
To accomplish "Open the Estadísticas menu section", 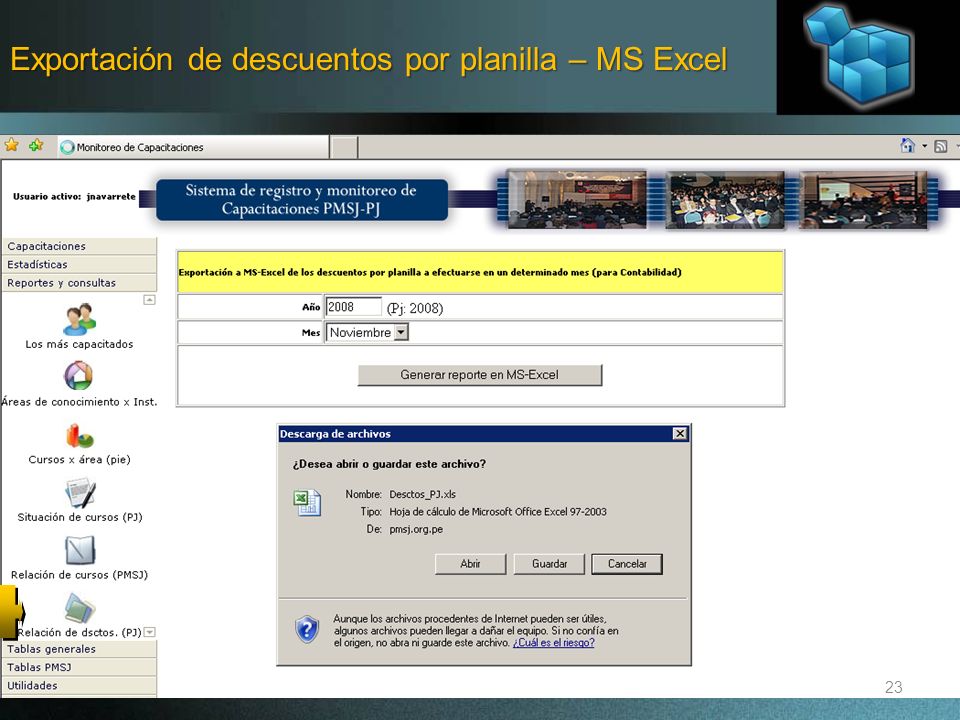I will (80, 264).
